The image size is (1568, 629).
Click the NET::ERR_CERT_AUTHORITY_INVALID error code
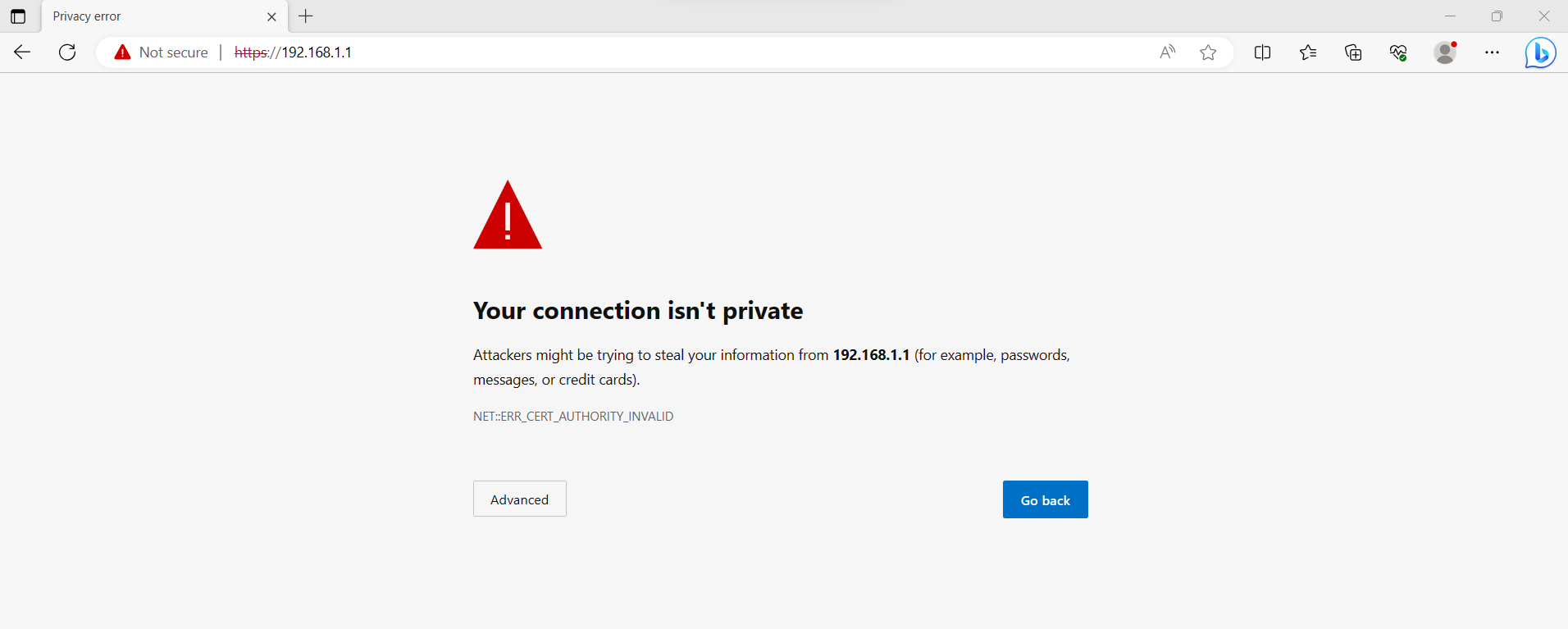coord(573,417)
